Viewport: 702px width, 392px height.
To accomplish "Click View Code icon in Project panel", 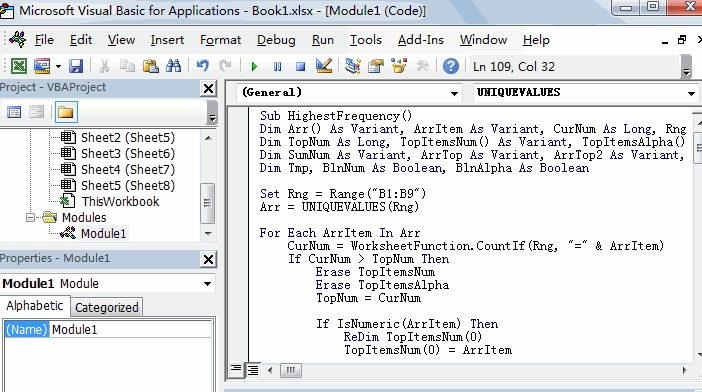I will 14,112.
